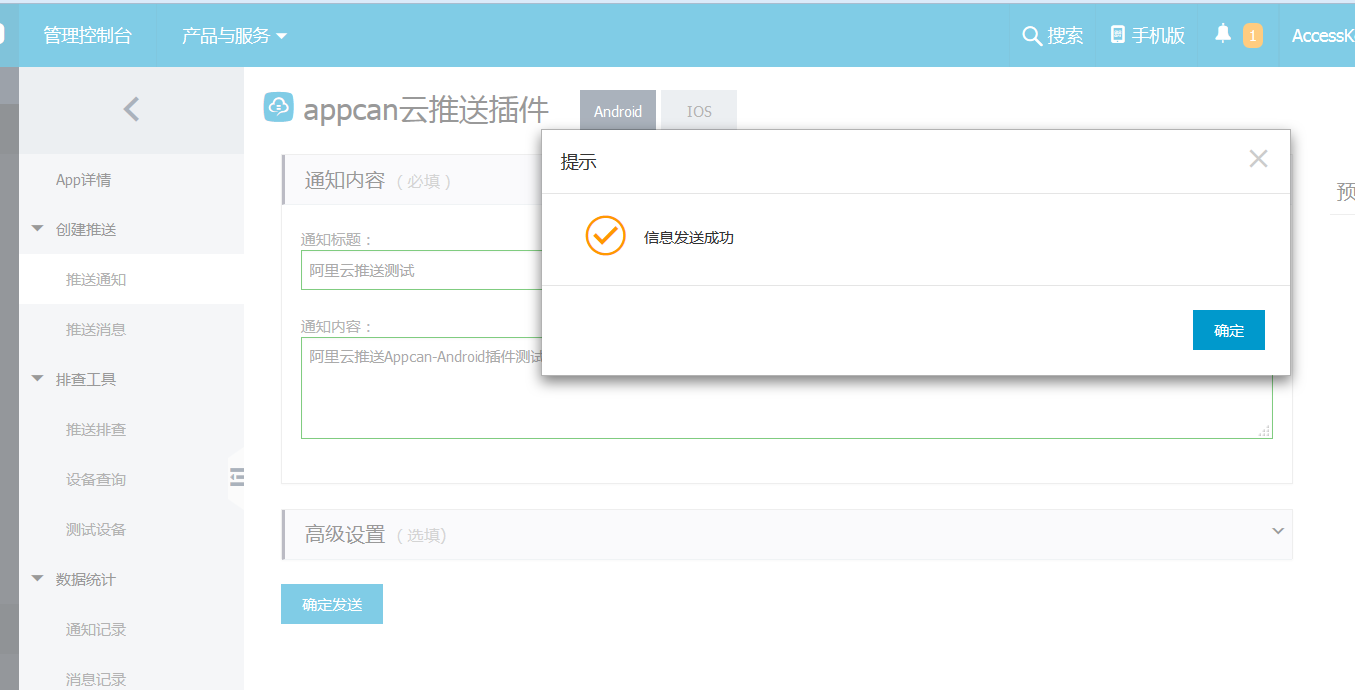This screenshot has width=1355, height=690.
Task: Click the 确定发送 button
Action: [332, 604]
